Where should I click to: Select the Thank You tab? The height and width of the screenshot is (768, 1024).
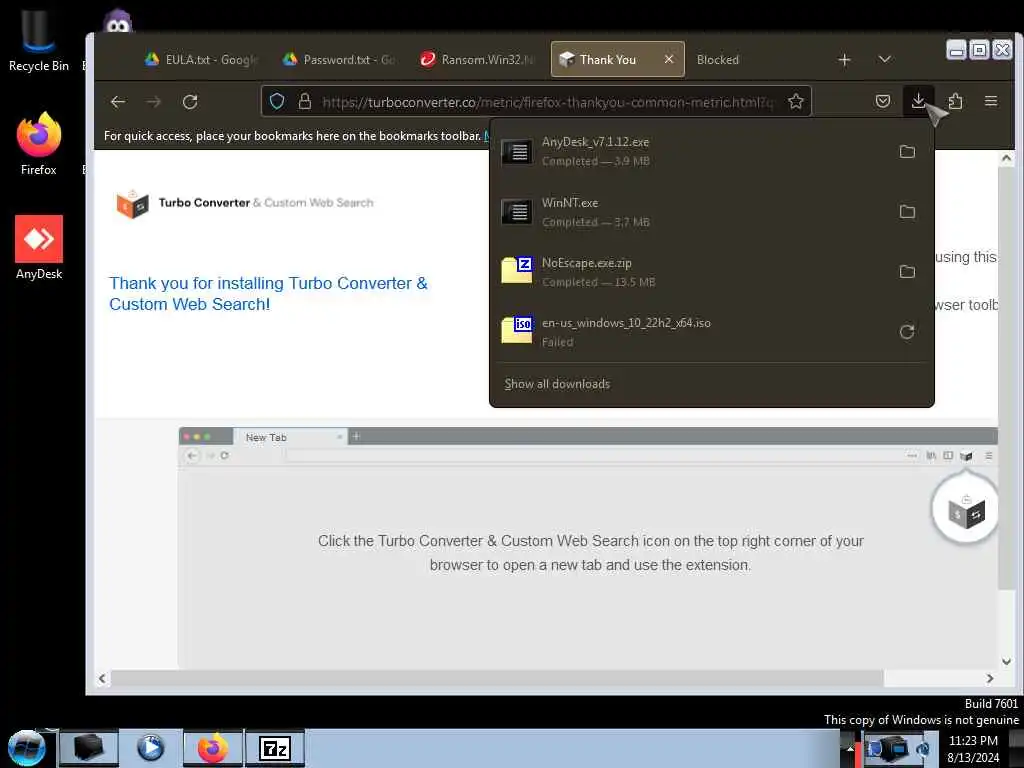click(607, 59)
